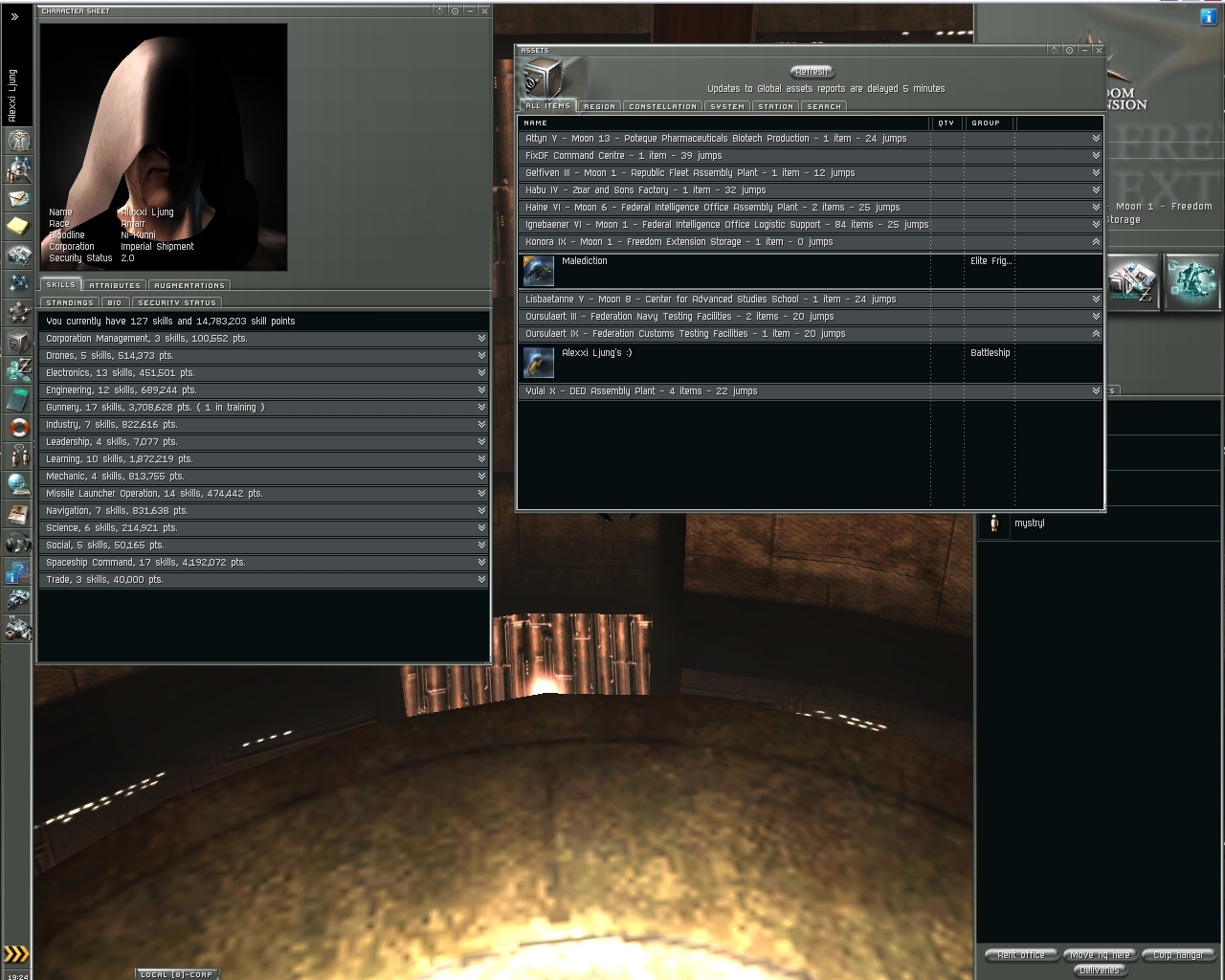
Task: Switch to the Augmentations tab
Action: point(189,285)
